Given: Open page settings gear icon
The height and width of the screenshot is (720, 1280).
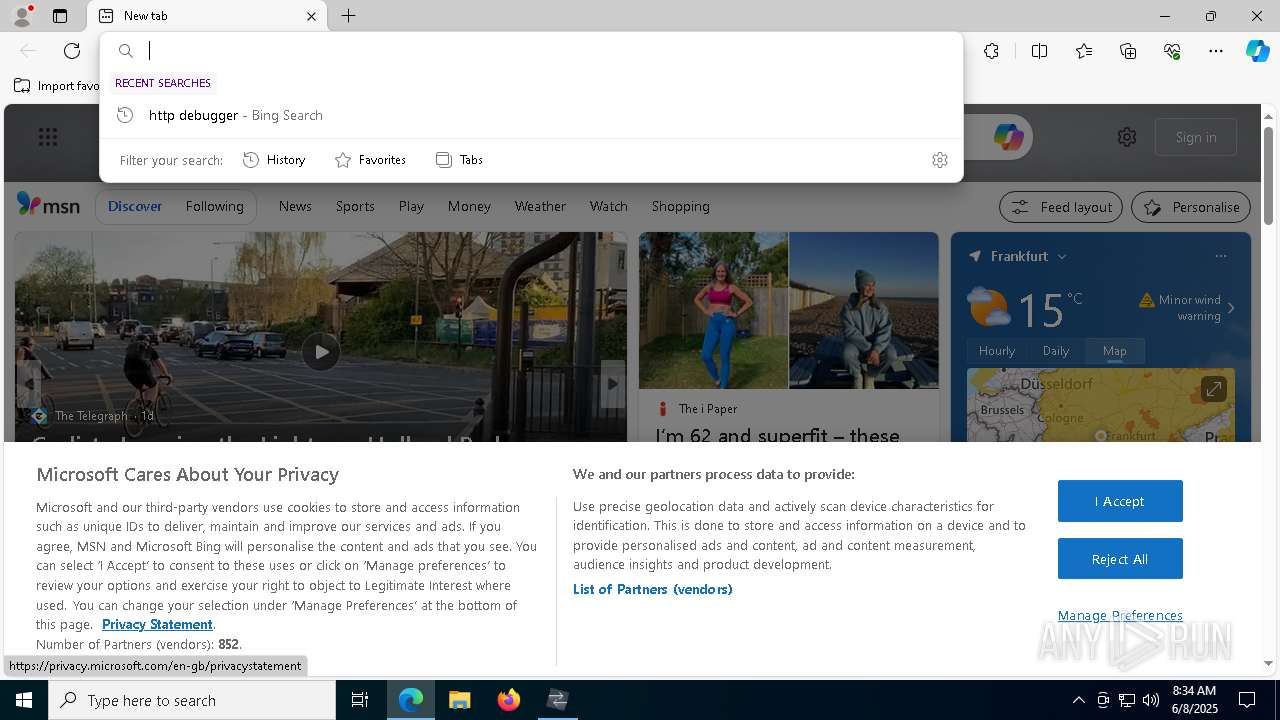Looking at the screenshot, I should tap(1127, 137).
